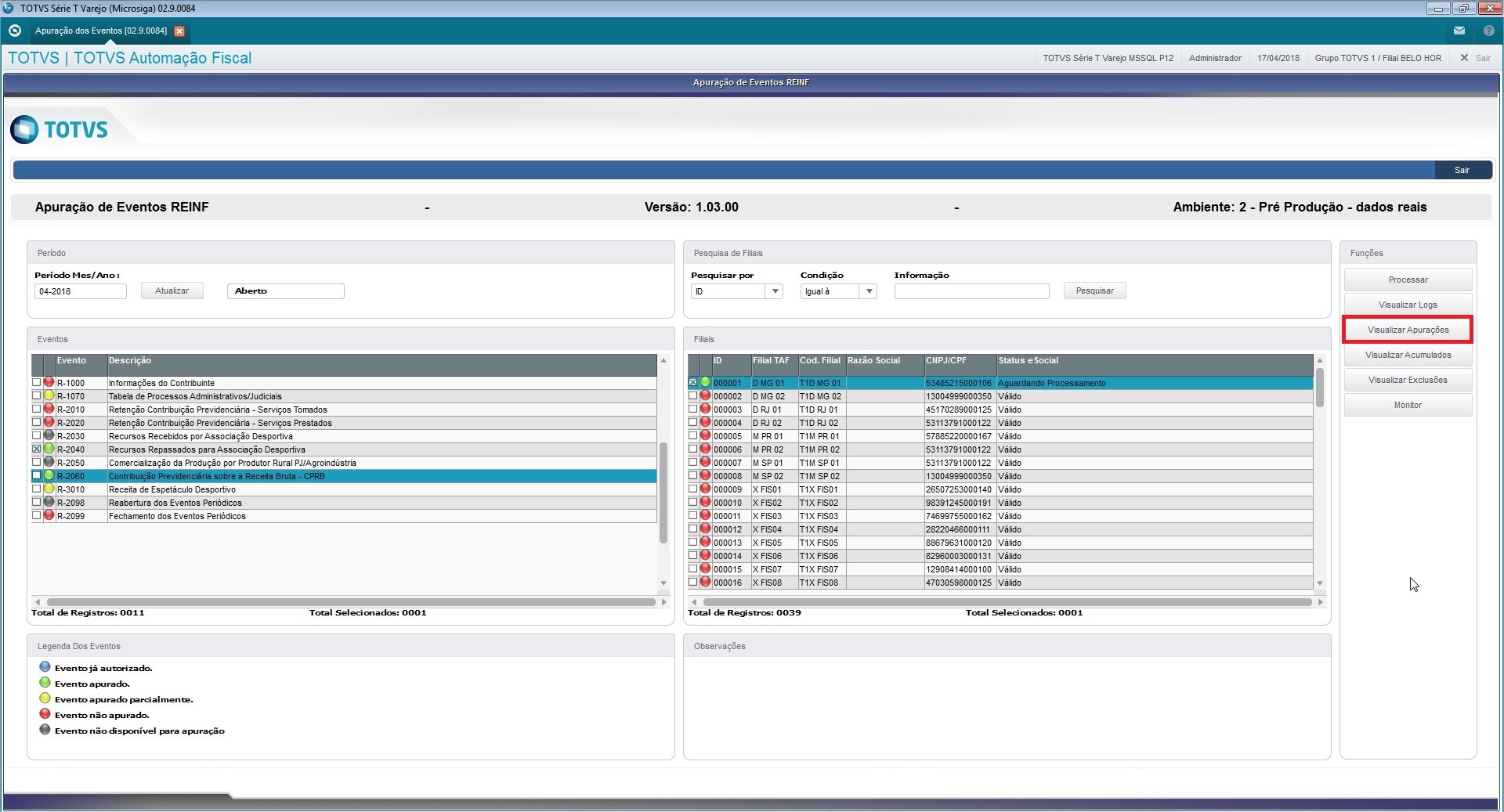1504x812 pixels.
Task: Click the gray status icon of R-2030
Action: (x=49, y=436)
